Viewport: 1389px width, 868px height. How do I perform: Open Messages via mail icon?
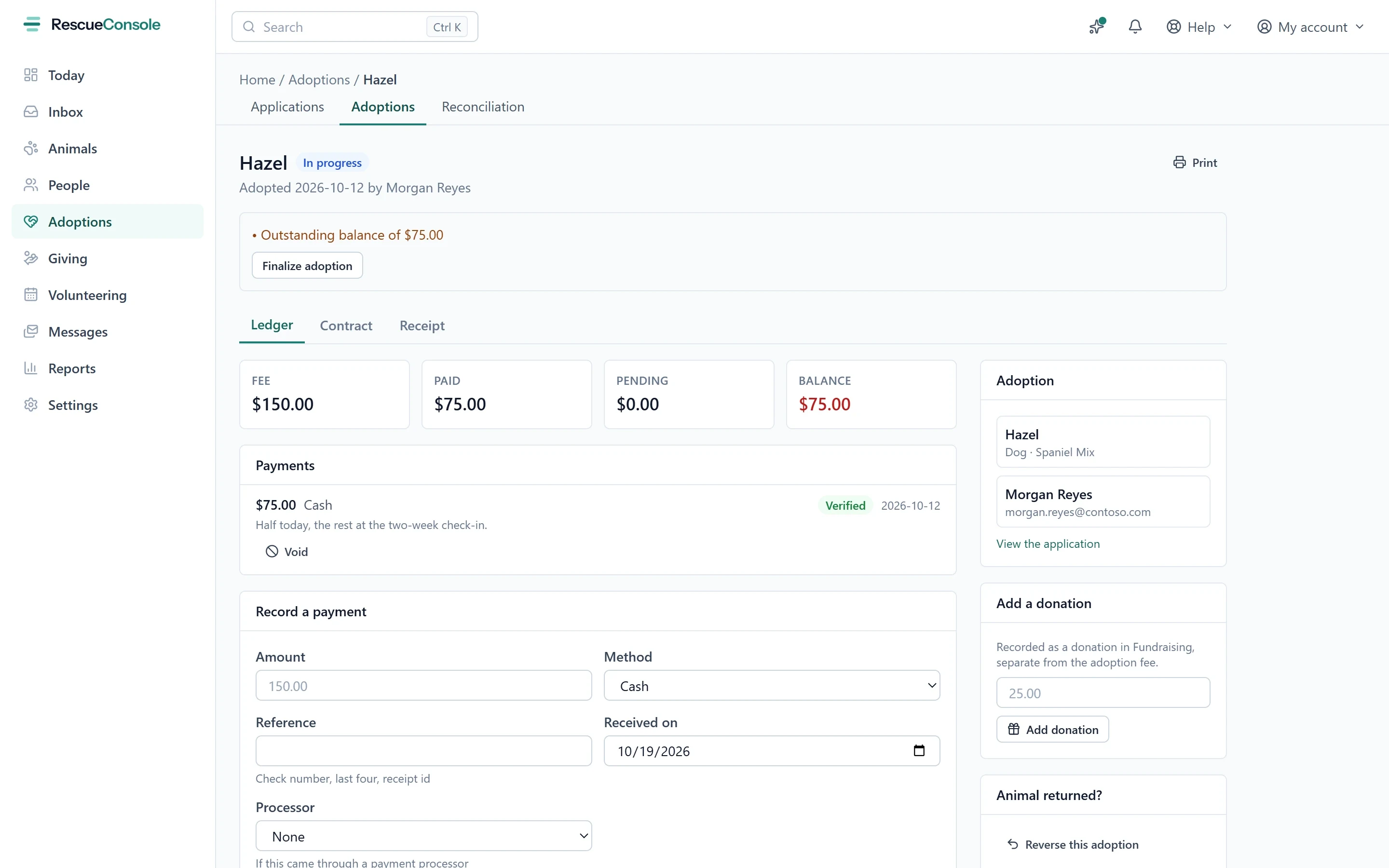[x=31, y=331]
